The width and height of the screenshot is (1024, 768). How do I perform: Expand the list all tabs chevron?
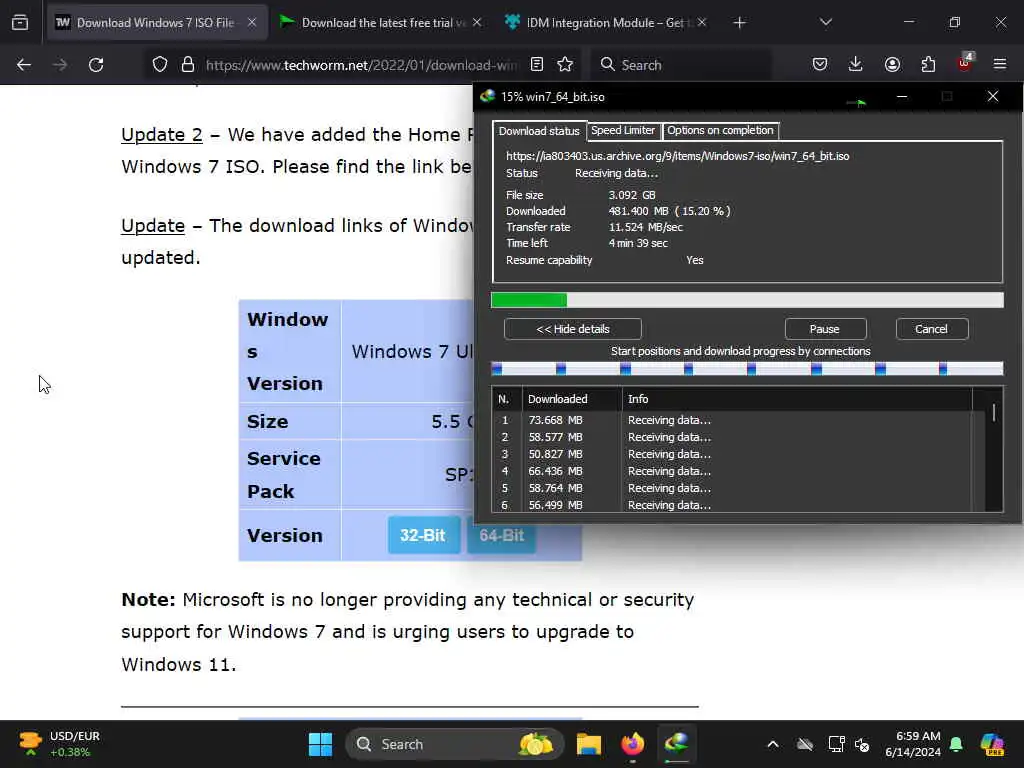826,23
